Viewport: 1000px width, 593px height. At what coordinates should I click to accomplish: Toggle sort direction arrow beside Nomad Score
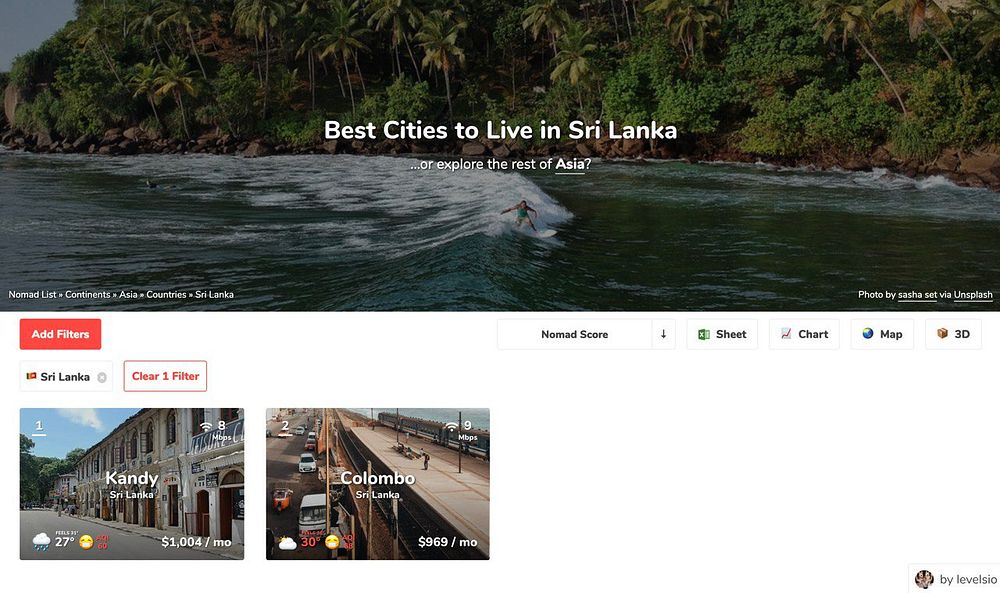click(663, 334)
